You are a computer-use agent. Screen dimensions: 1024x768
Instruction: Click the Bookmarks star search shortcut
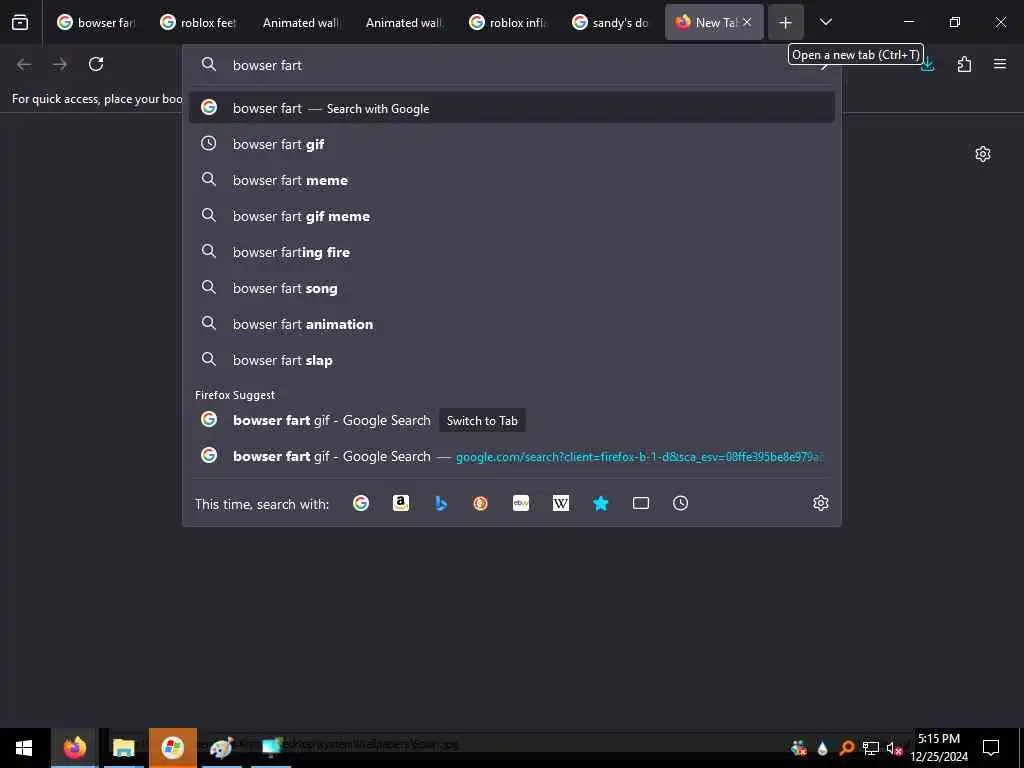(601, 503)
